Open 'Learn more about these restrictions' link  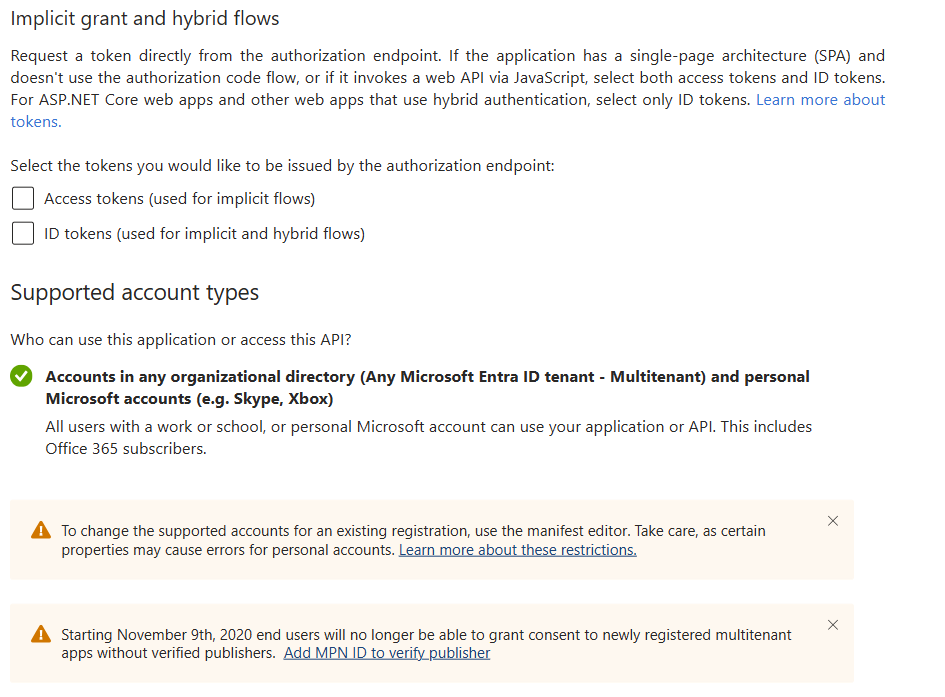[517, 550]
